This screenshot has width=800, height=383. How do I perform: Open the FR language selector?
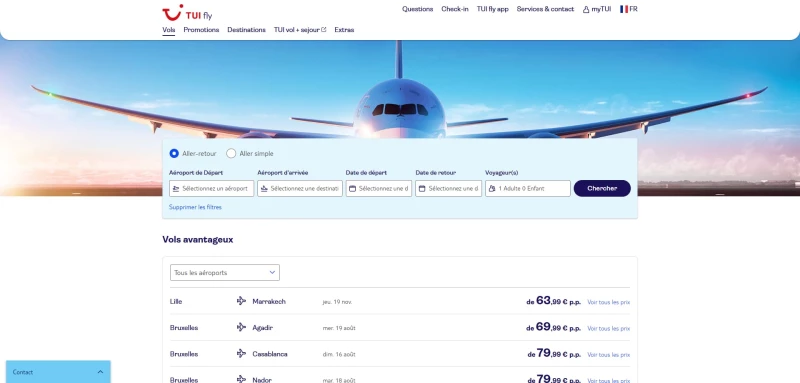click(x=629, y=9)
